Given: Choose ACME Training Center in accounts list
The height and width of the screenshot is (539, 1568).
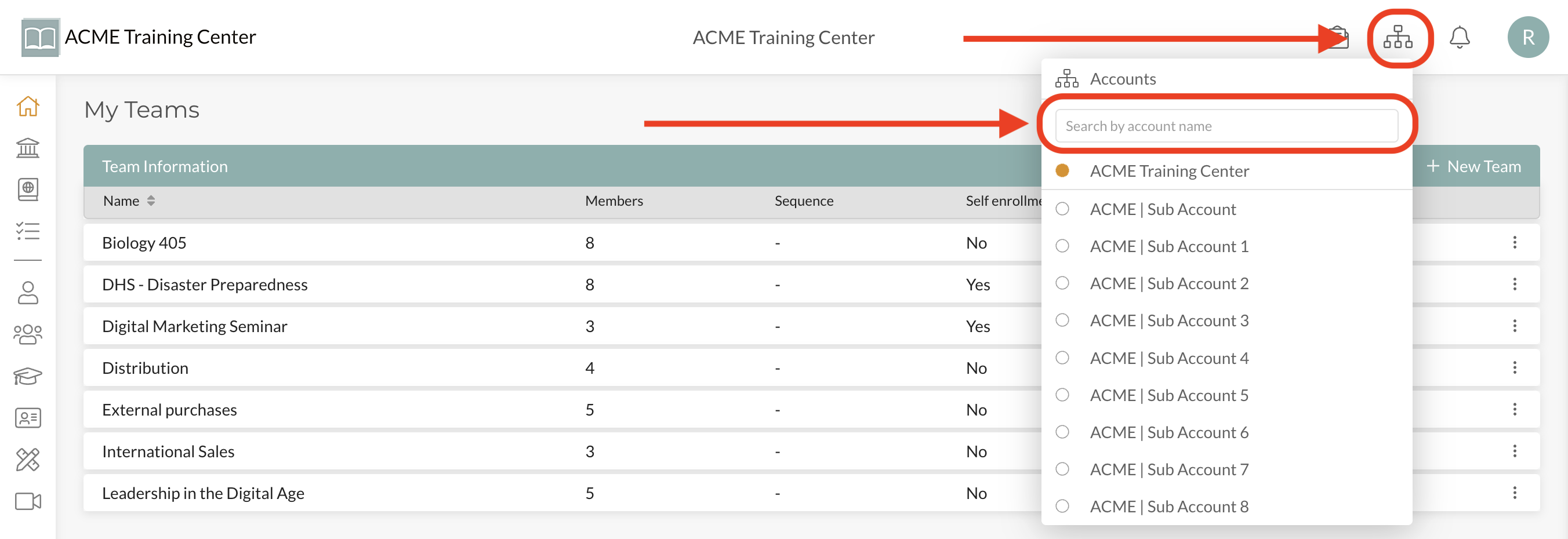Looking at the screenshot, I should click(x=1168, y=171).
